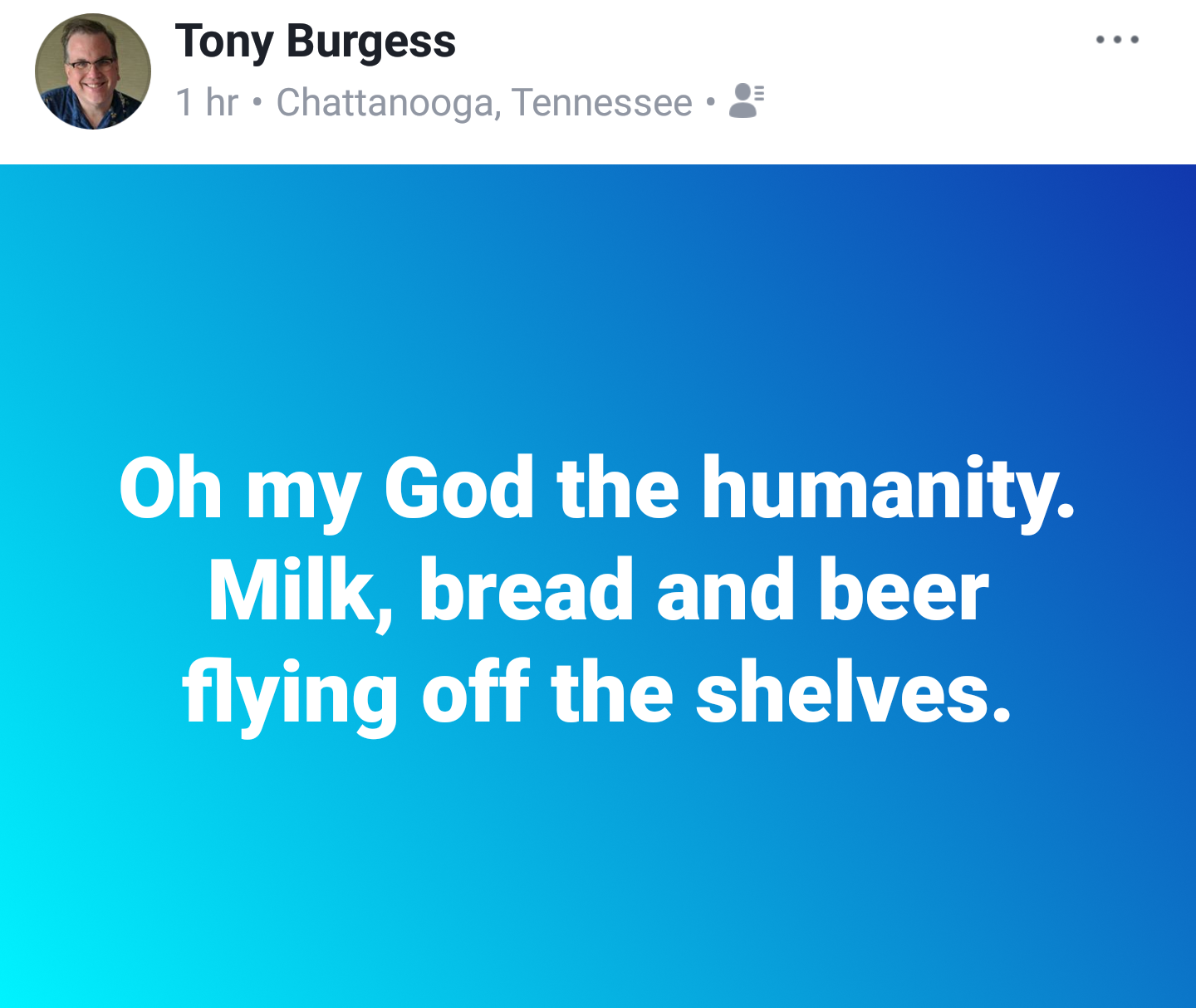Click the friends audience privacy icon
Viewport: 1196px width, 1008px height.
tap(746, 101)
